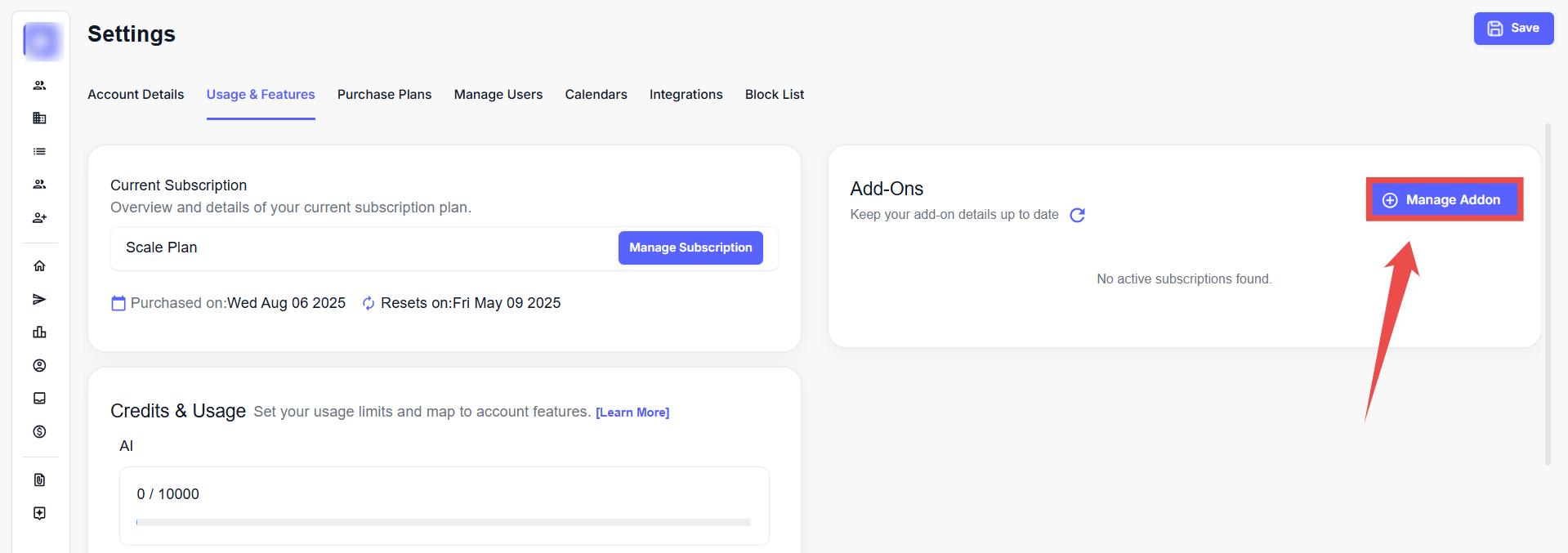Click the add-person icon in the sidebar
Image resolution: width=1568 pixels, height=553 pixels.
point(39,218)
